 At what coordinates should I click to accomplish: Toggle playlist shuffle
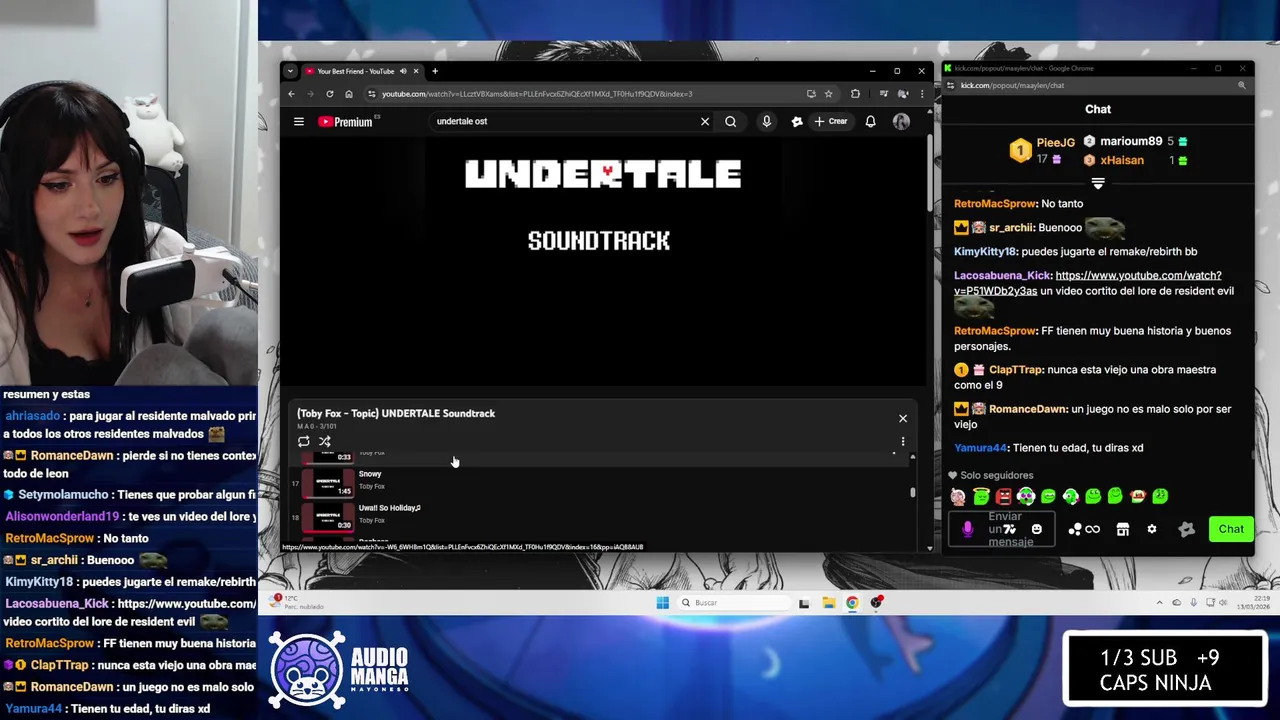pos(325,441)
